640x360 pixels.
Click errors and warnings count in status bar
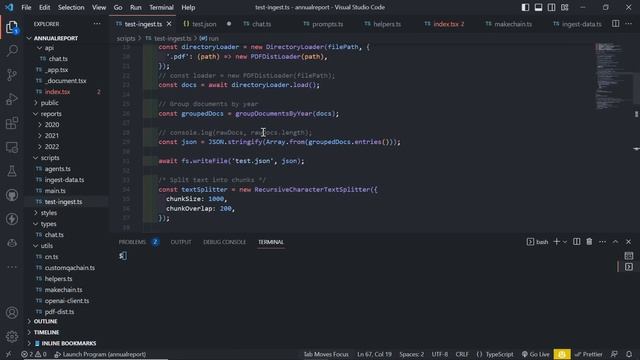[x=33, y=354]
